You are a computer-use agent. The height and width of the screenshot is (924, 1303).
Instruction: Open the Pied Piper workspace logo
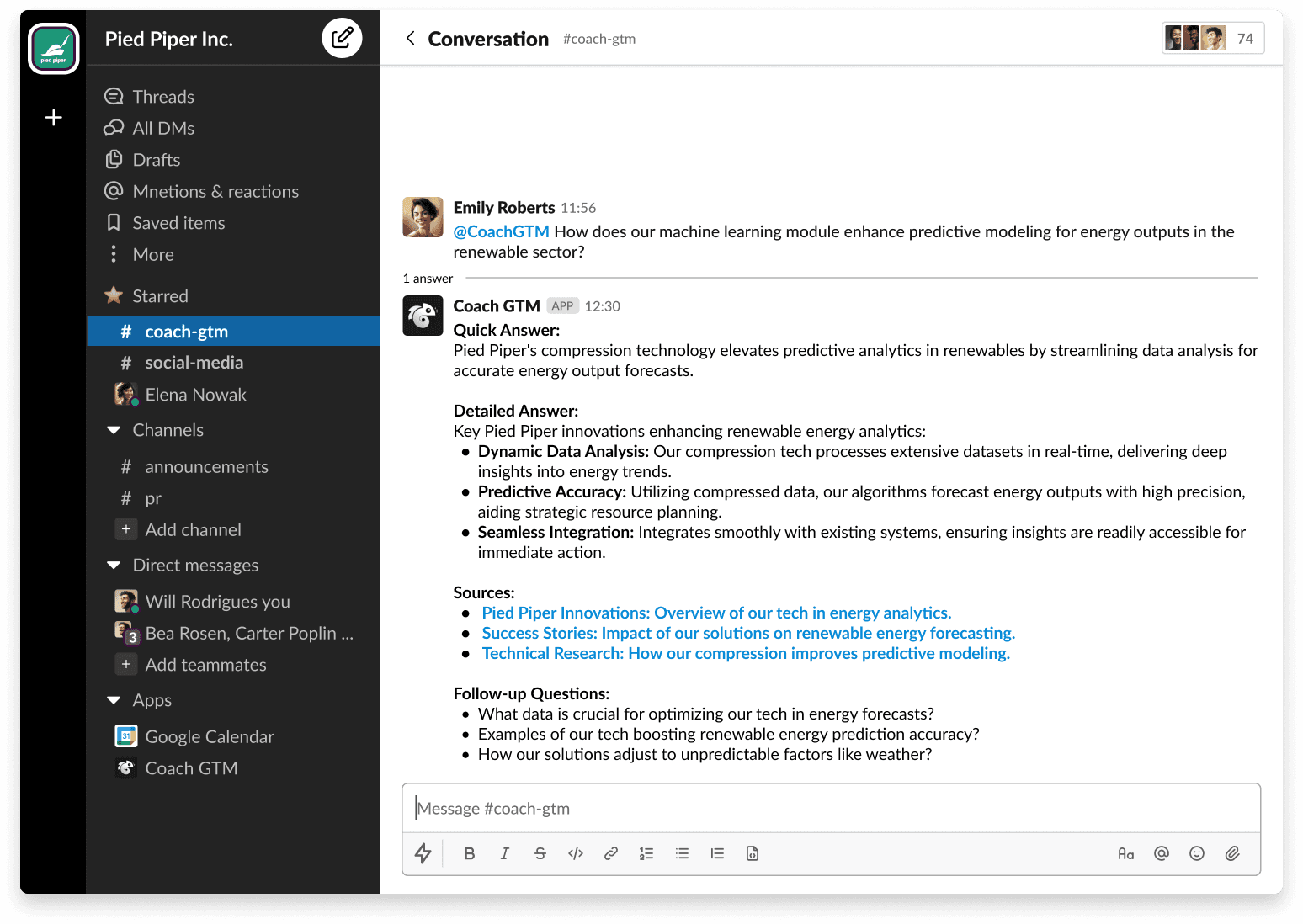(54, 48)
